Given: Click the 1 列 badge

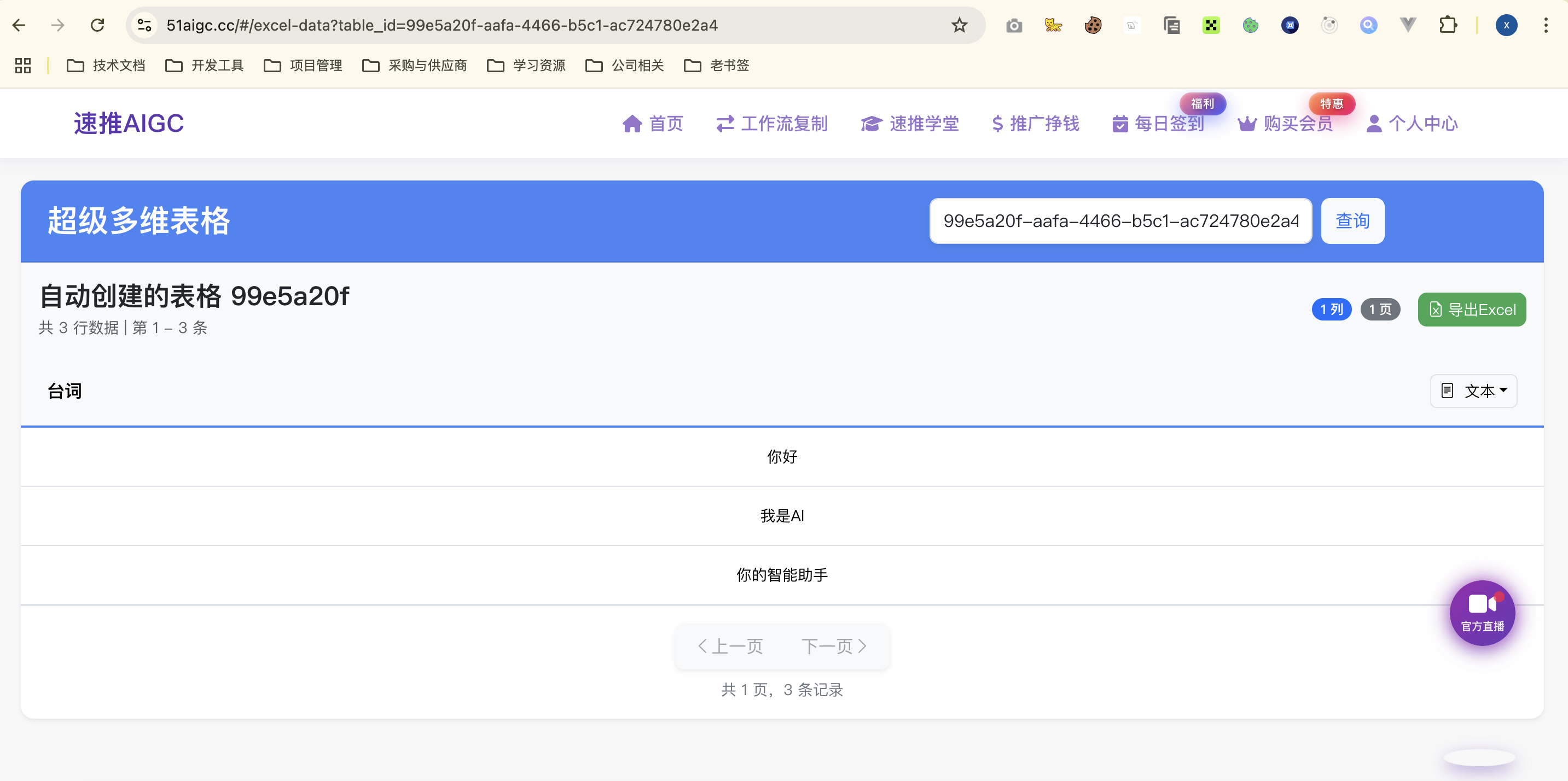Looking at the screenshot, I should tap(1331, 309).
